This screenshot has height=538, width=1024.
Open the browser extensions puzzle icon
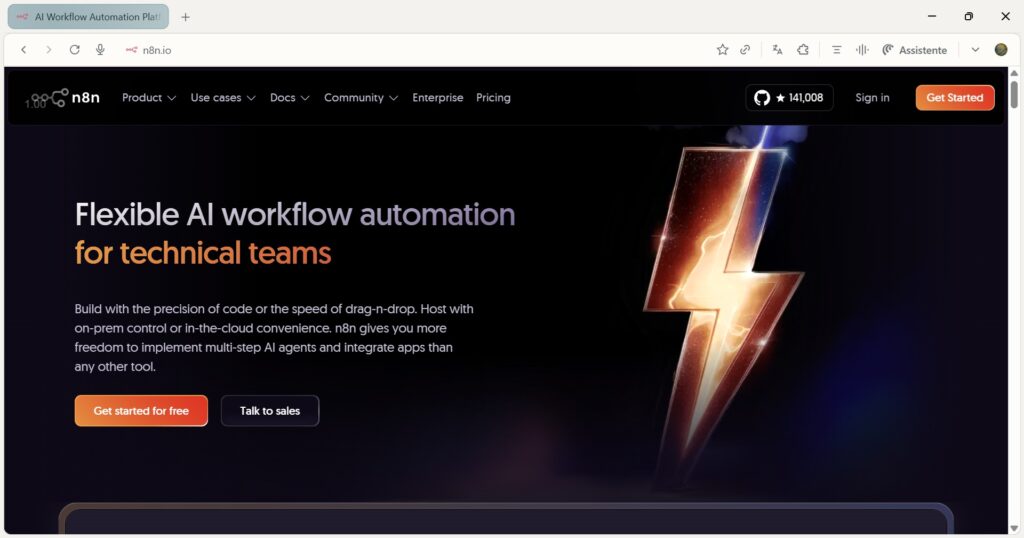coord(803,50)
